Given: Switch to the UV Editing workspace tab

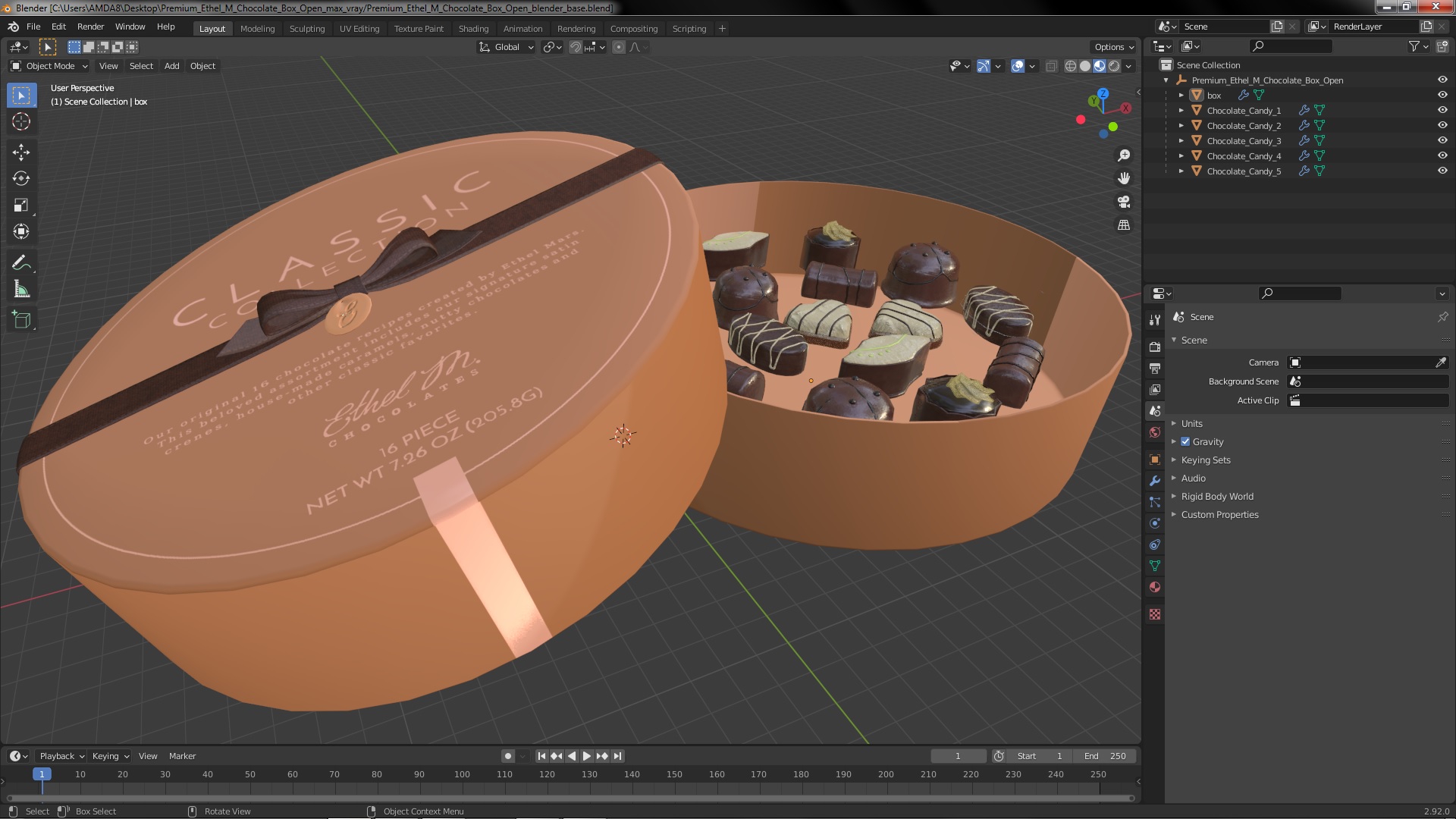Looking at the screenshot, I should (359, 29).
